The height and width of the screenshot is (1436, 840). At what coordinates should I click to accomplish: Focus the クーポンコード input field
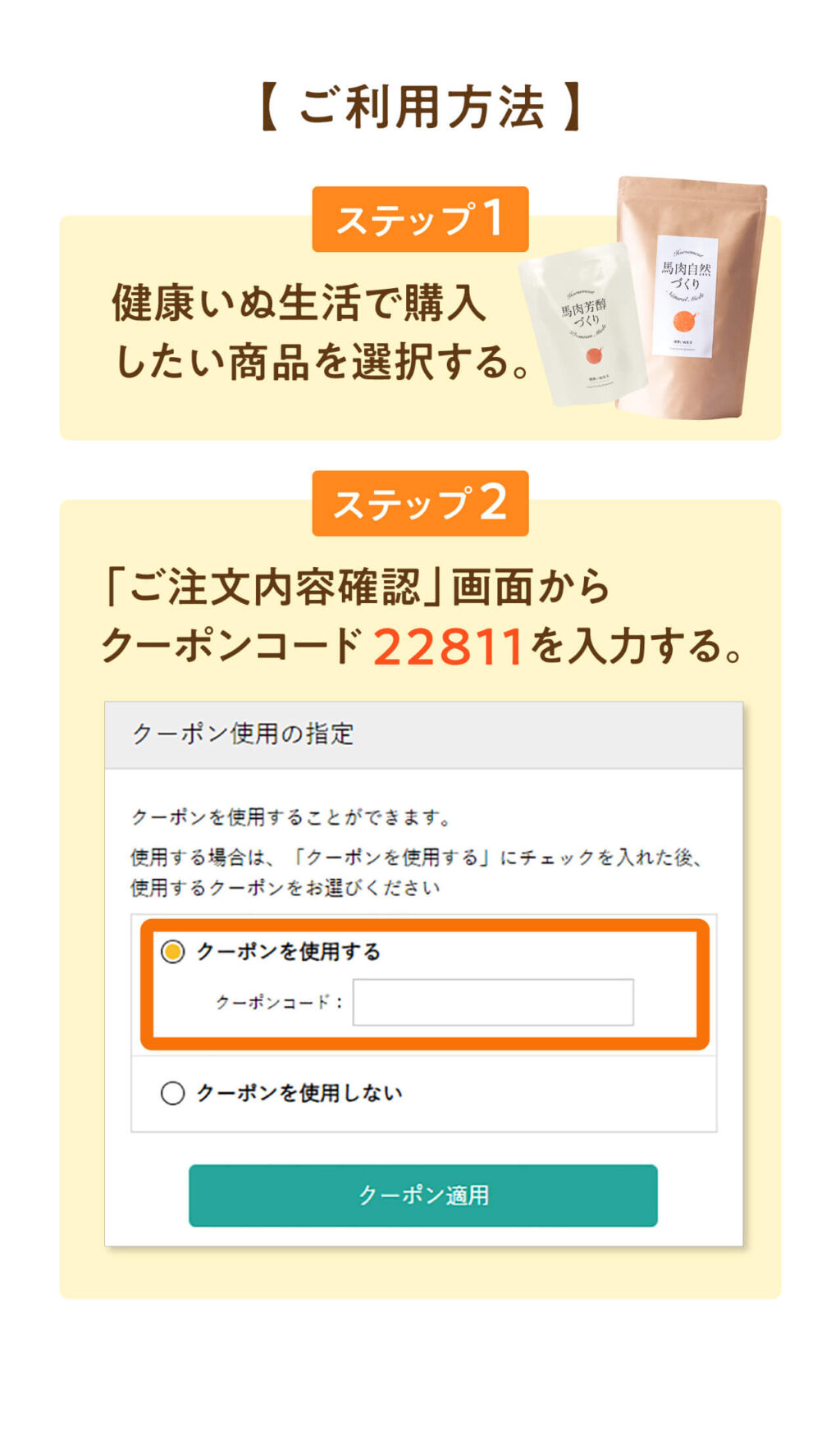(493, 1002)
